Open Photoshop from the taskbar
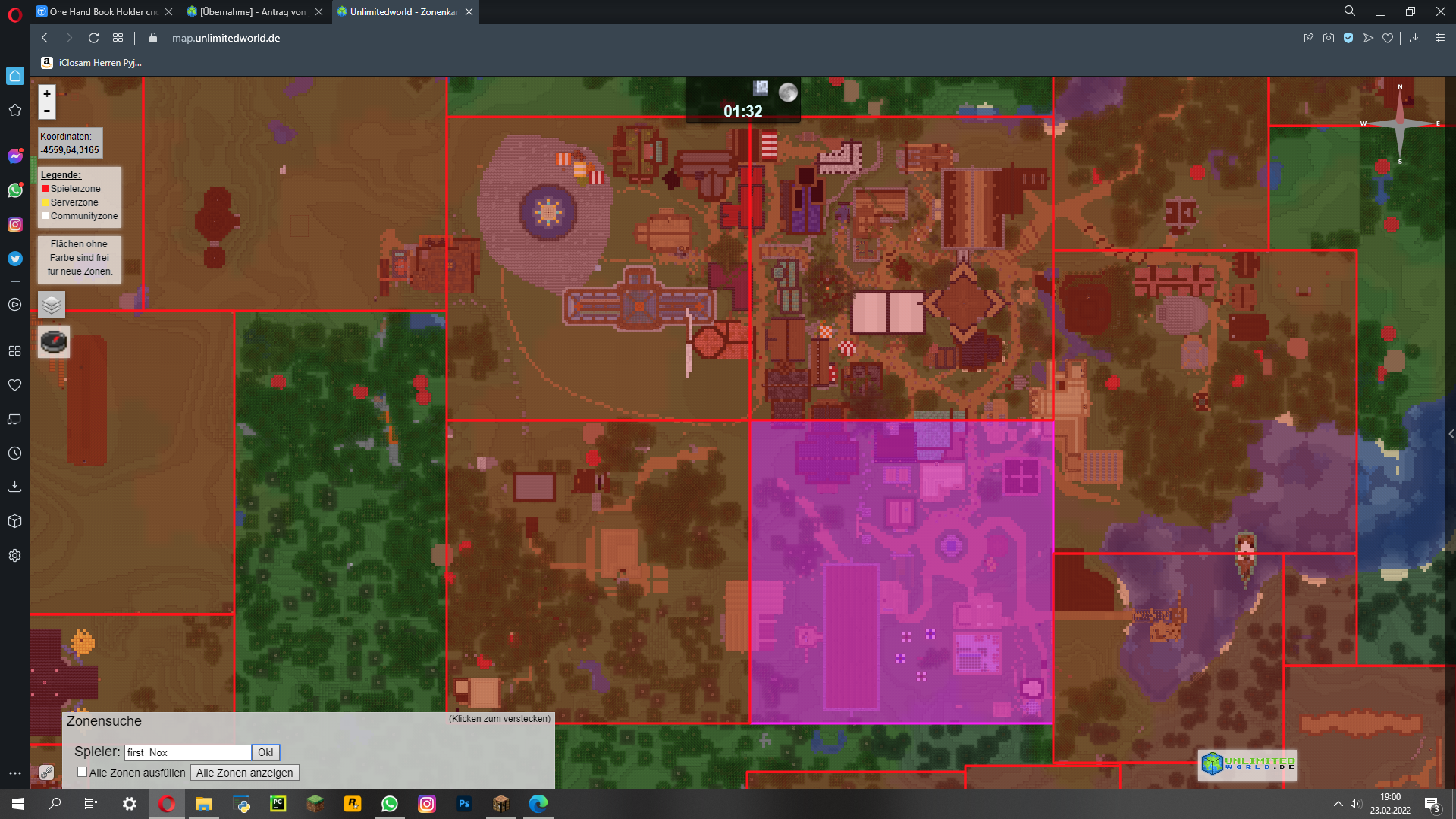 coord(464,804)
